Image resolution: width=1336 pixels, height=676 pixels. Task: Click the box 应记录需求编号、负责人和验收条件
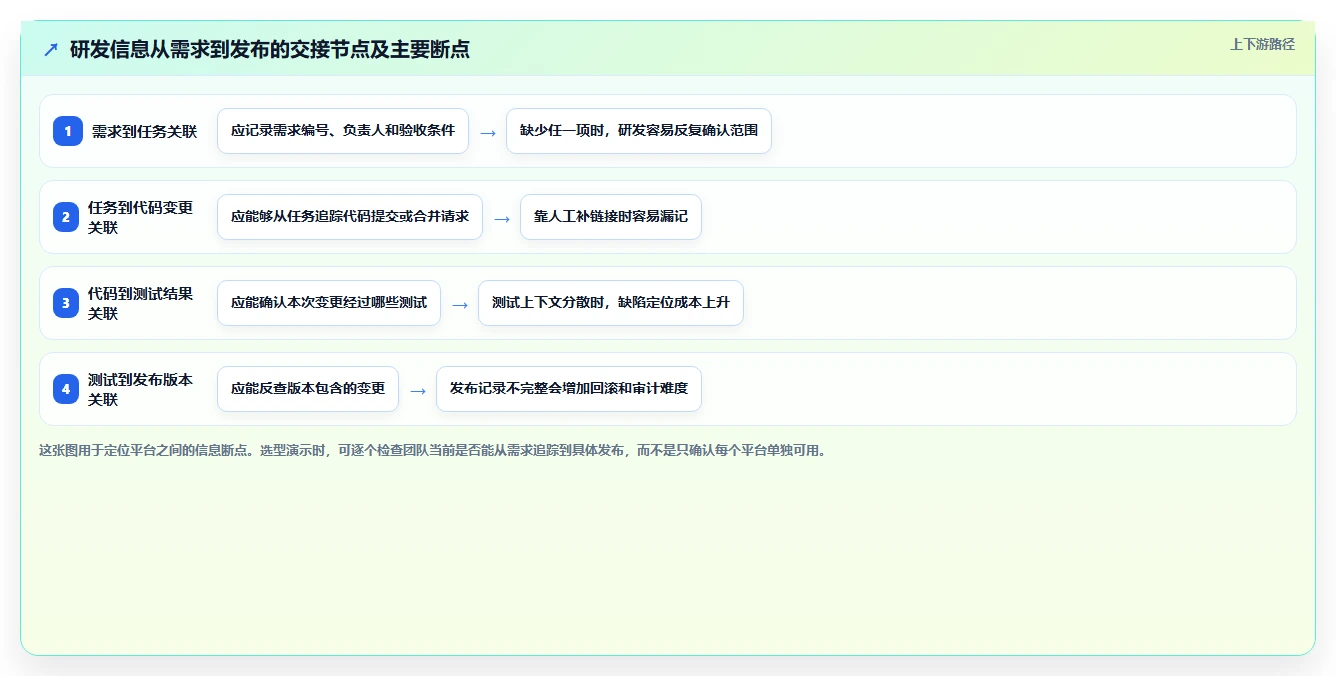[x=343, y=131]
